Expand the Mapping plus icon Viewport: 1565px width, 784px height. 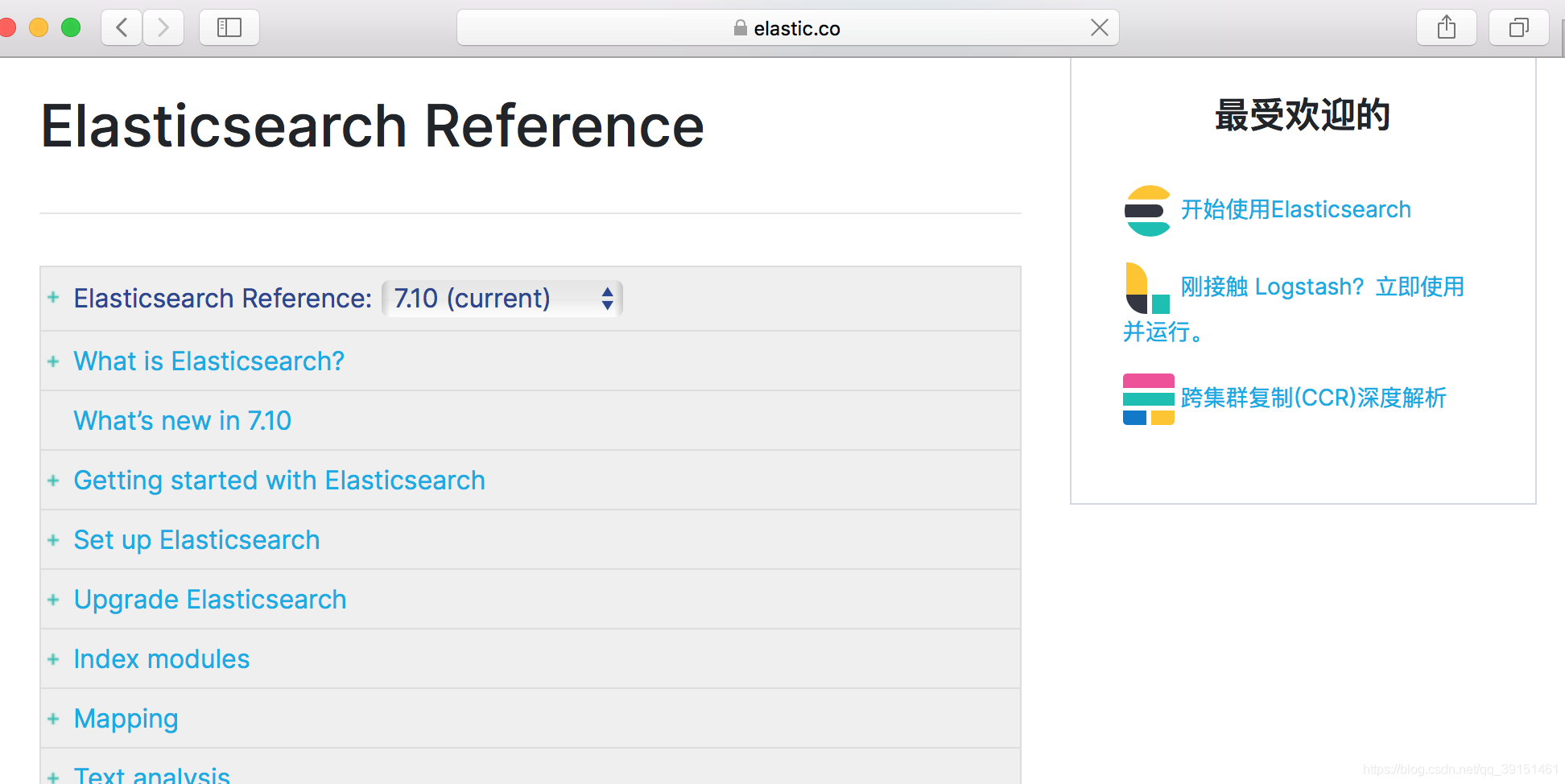[x=53, y=719]
